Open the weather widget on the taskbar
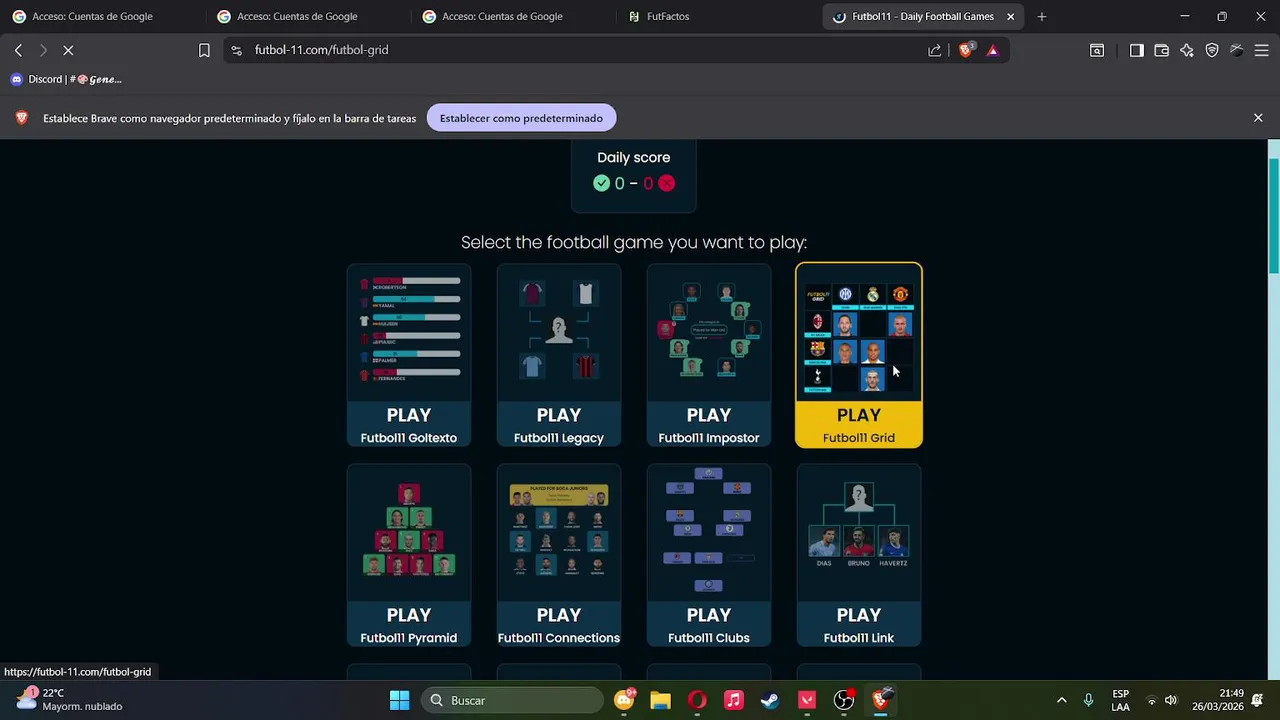This screenshot has width=1280, height=720. 70,700
